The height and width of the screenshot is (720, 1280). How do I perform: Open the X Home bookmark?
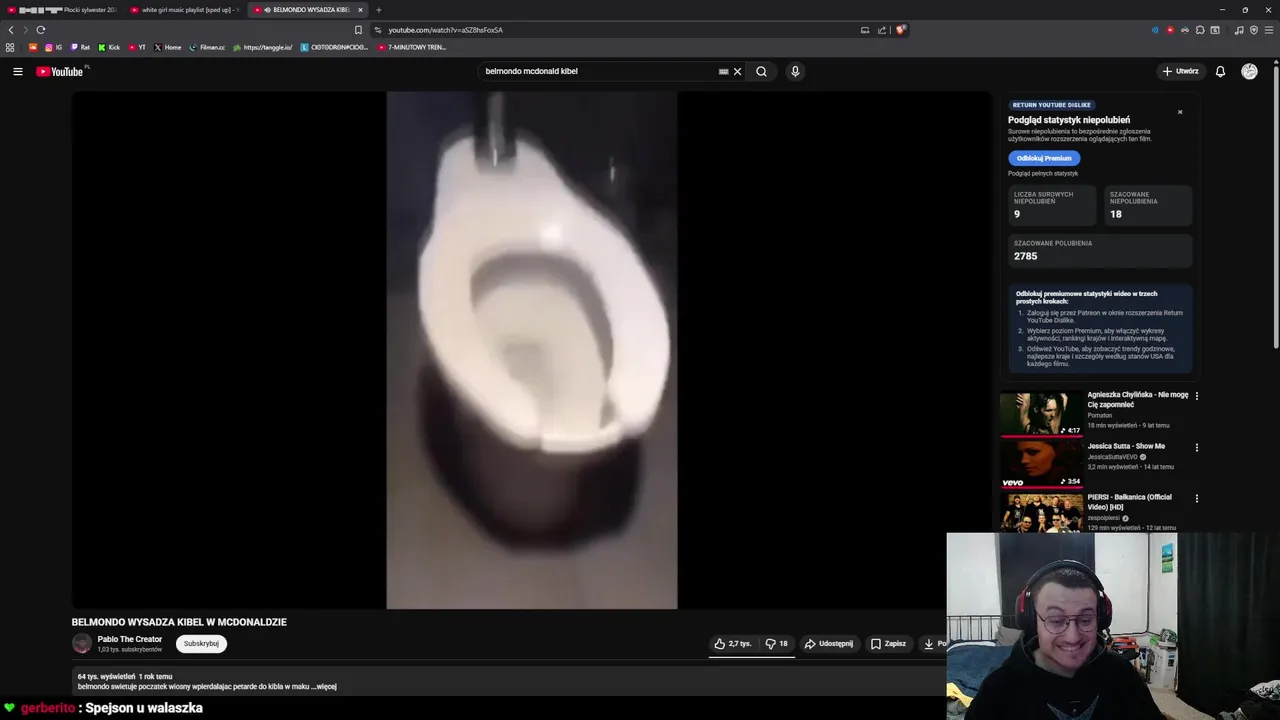coord(168,47)
